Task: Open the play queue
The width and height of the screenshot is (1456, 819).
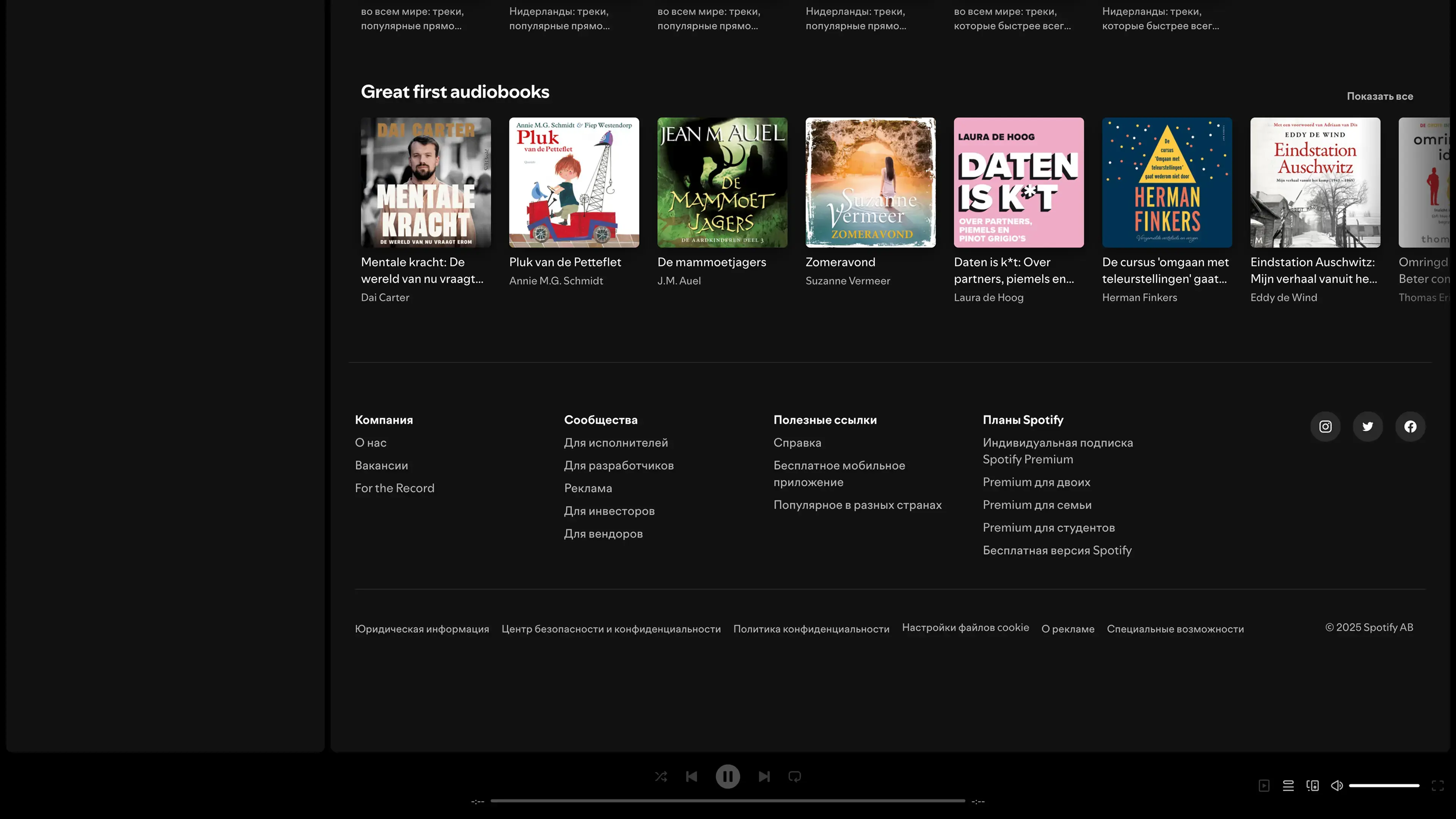Action: point(1288,786)
